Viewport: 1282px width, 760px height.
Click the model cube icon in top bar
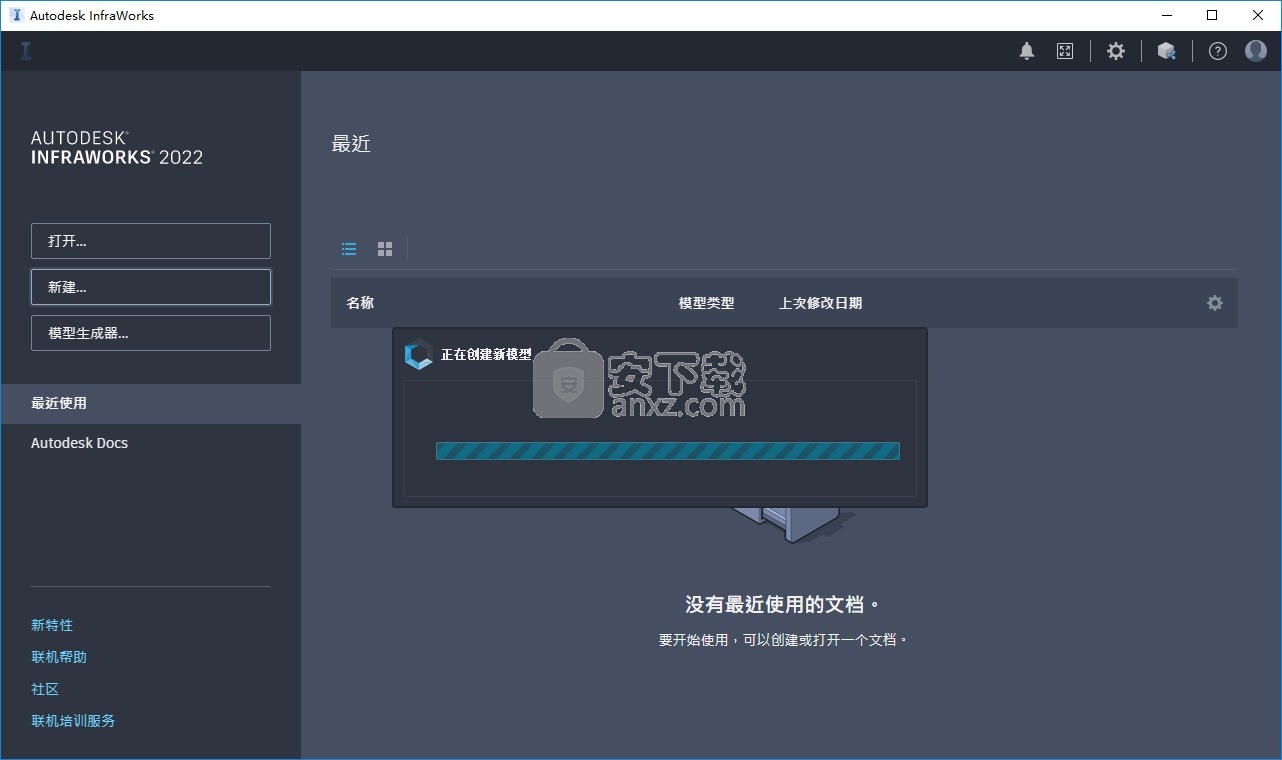pos(1166,51)
